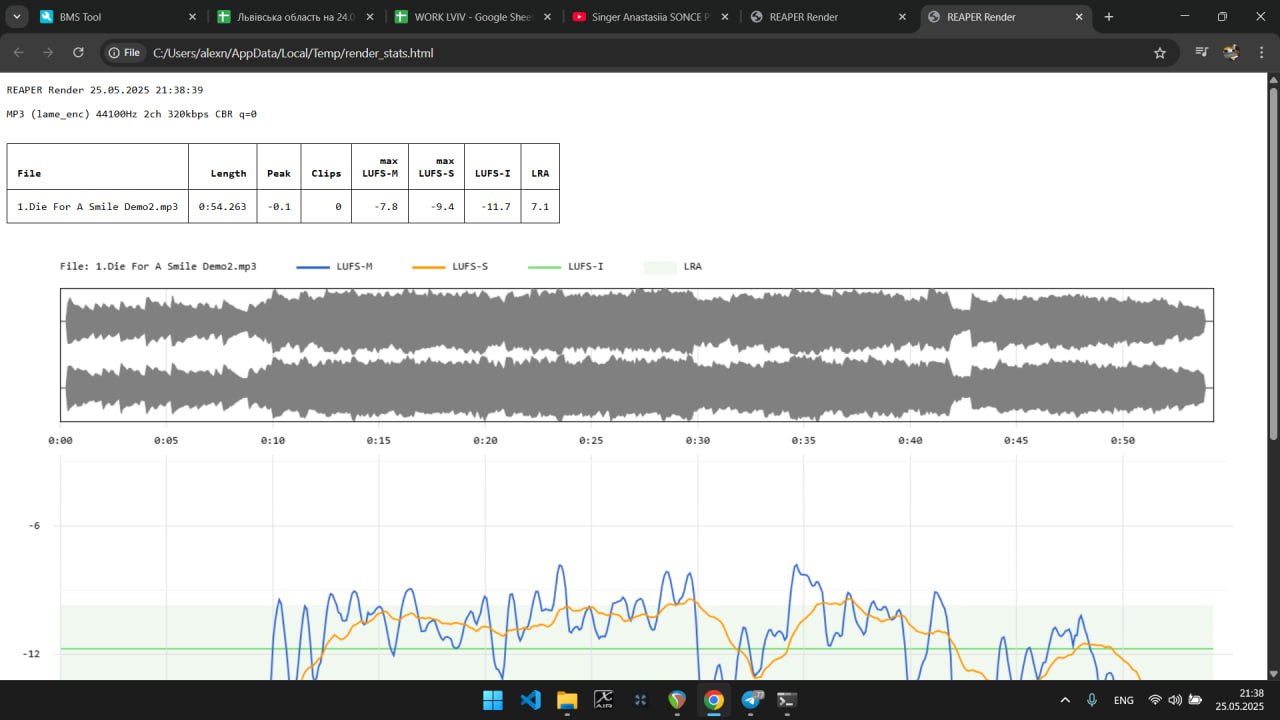Click the LUFS-I legend entry
The image size is (1280, 720).
tap(566, 267)
